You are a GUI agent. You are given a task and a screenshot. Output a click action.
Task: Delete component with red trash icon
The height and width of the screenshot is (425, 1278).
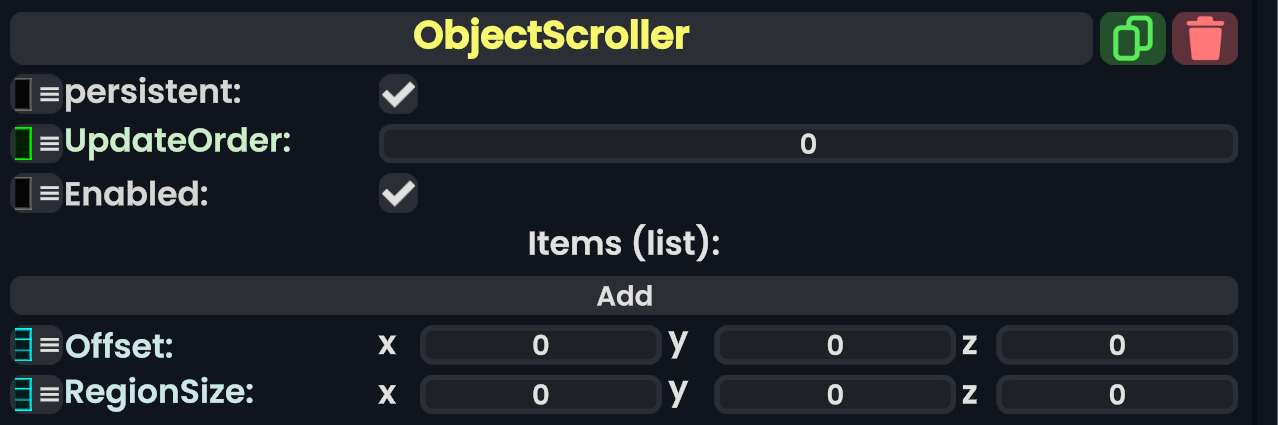click(1204, 39)
